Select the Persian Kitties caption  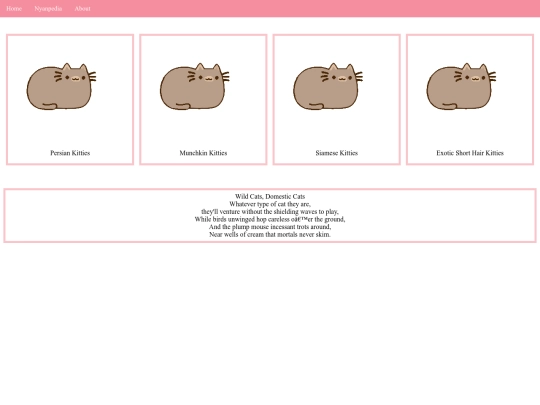click(70, 153)
